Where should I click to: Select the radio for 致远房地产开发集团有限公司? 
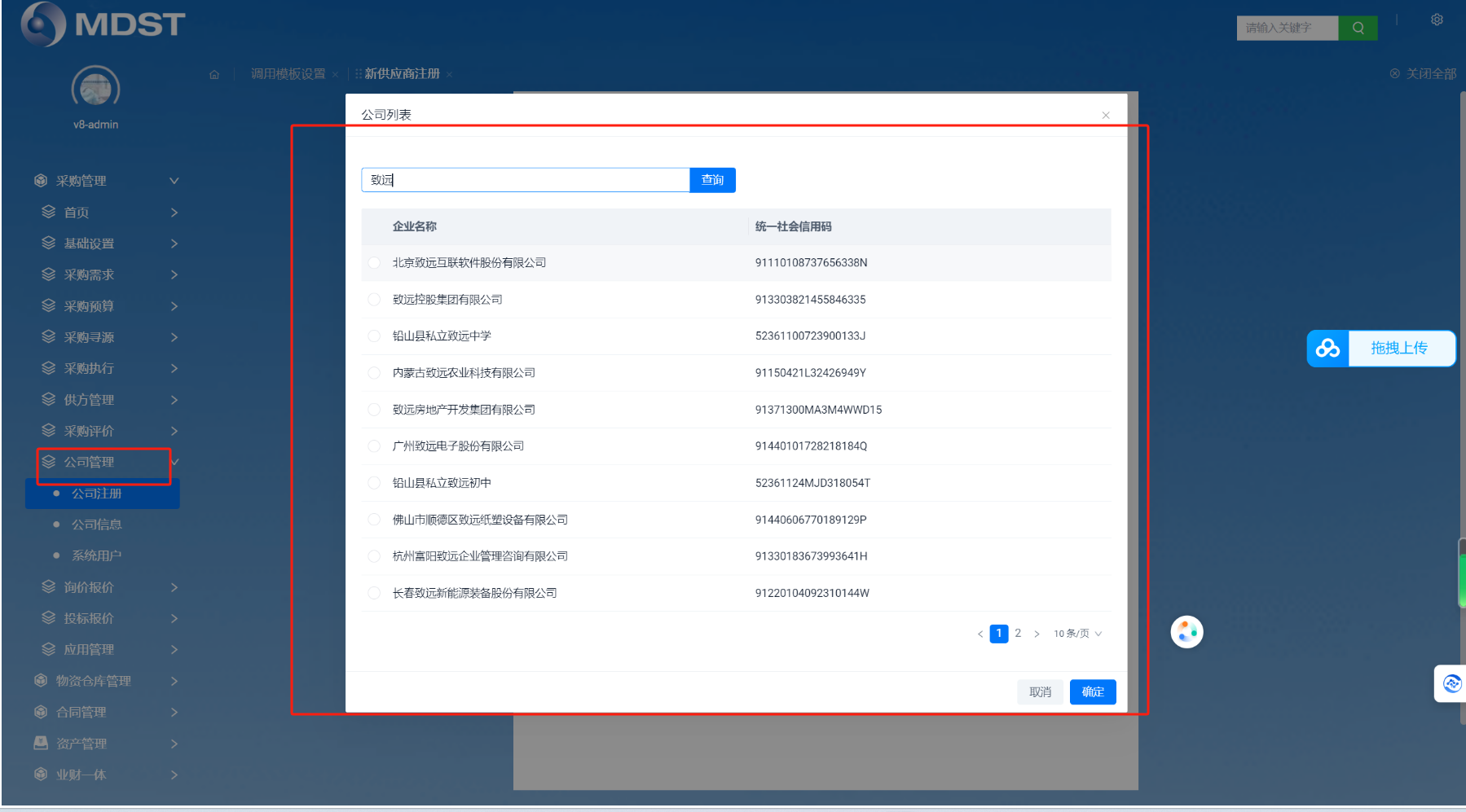tap(374, 409)
